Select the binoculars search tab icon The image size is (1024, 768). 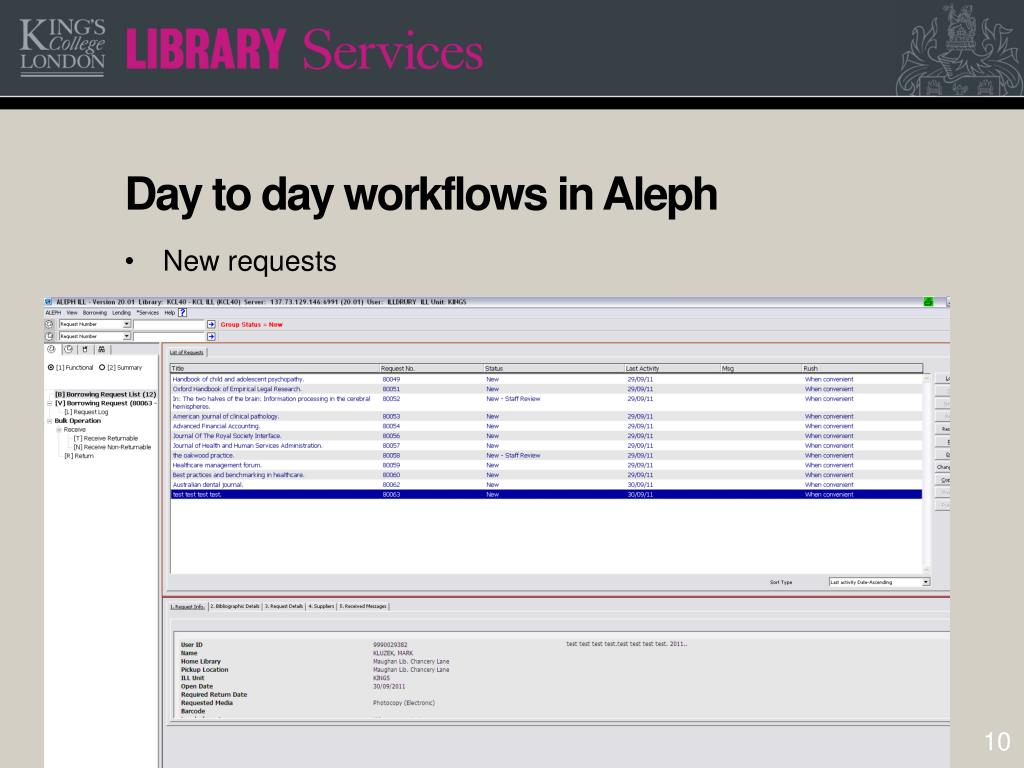point(101,349)
